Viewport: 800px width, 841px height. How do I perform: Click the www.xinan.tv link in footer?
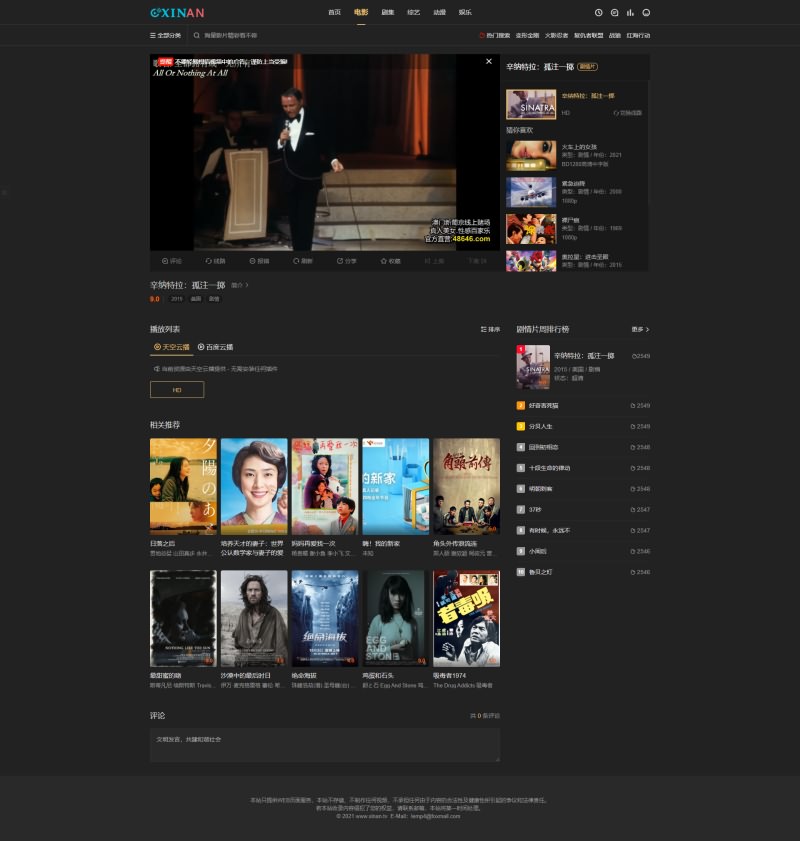371,816
